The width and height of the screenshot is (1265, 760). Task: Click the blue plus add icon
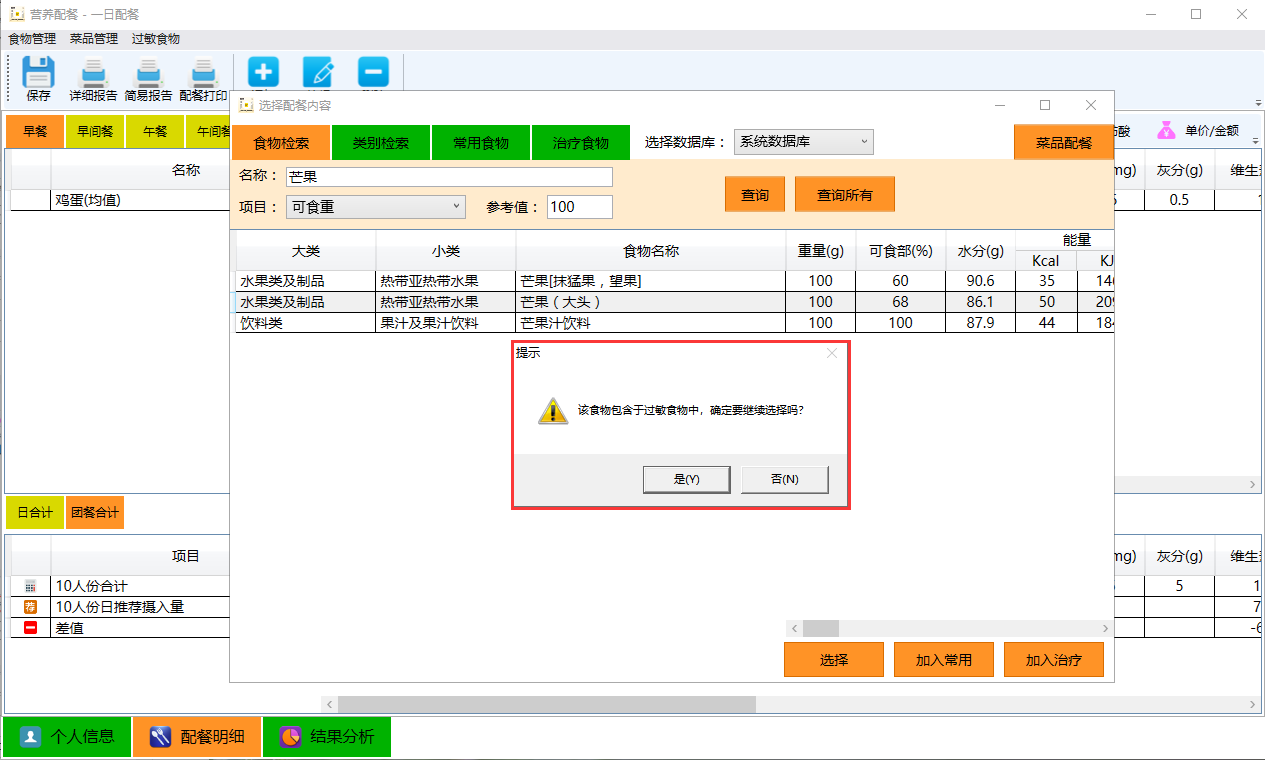(264, 72)
